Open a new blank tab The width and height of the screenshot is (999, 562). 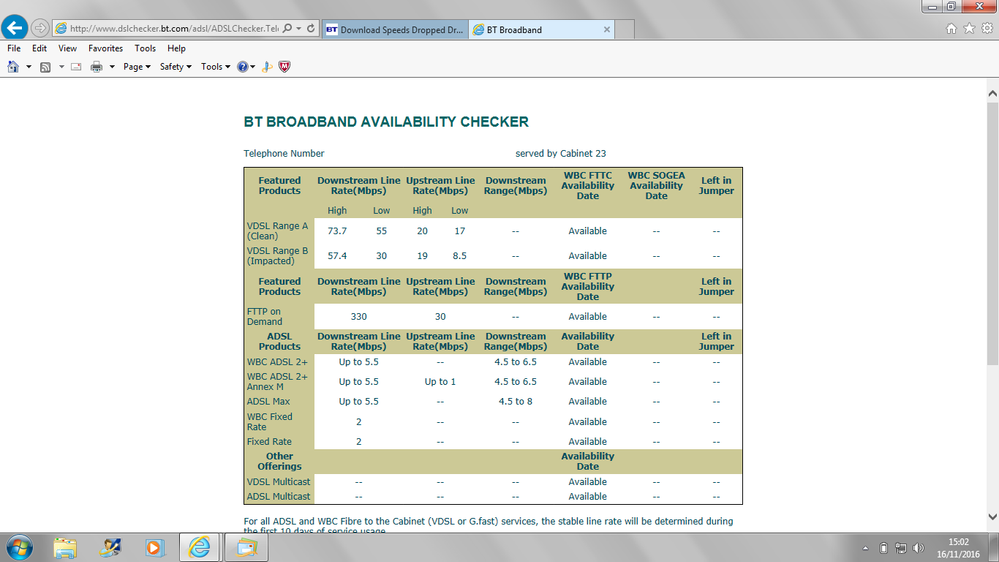pyautogui.click(x=624, y=29)
